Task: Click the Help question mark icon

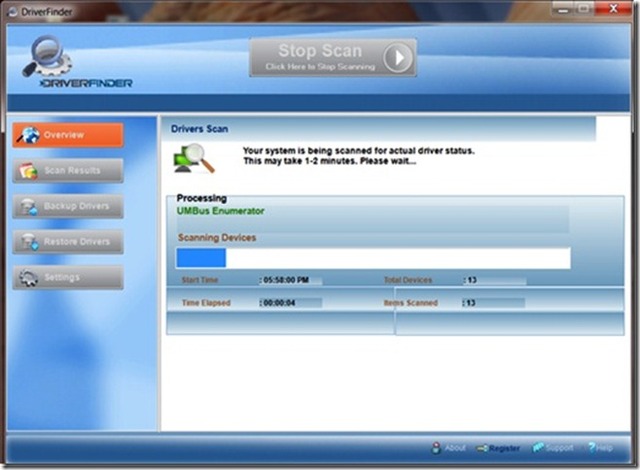Action: click(592, 447)
